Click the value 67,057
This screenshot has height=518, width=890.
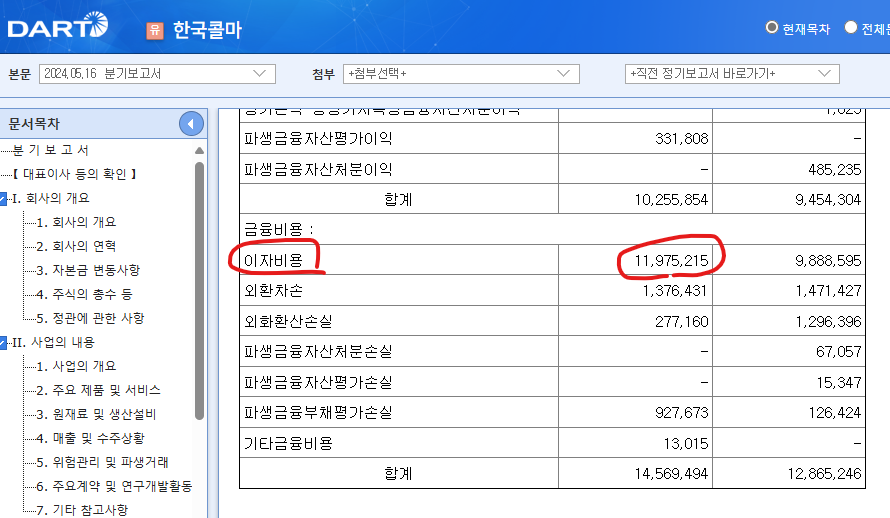[838, 352]
